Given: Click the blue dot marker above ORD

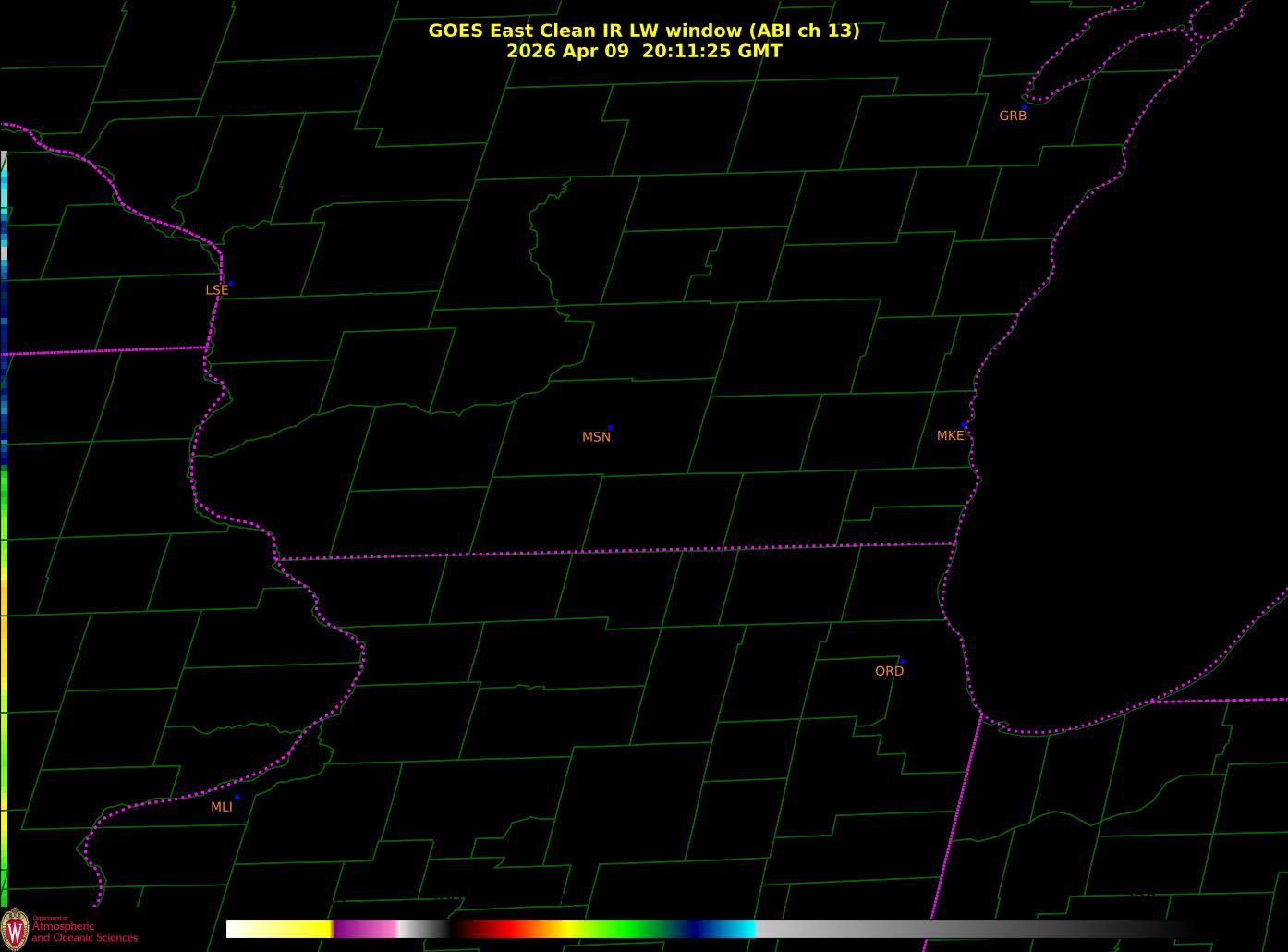Looking at the screenshot, I should (902, 662).
